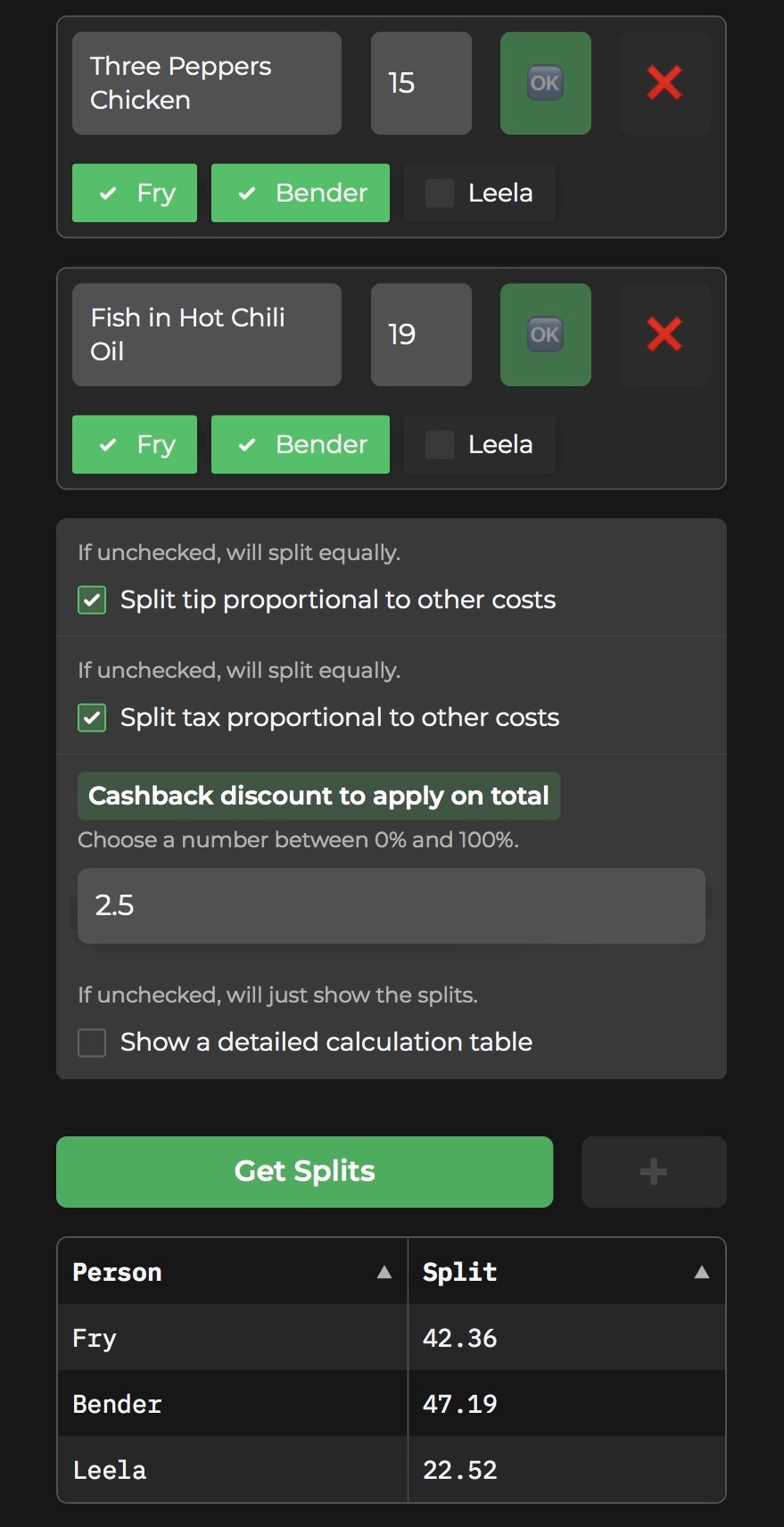Image resolution: width=784 pixels, height=1527 pixels.
Task: Edit the cashback discount percentage field
Action: click(x=391, y=905)
